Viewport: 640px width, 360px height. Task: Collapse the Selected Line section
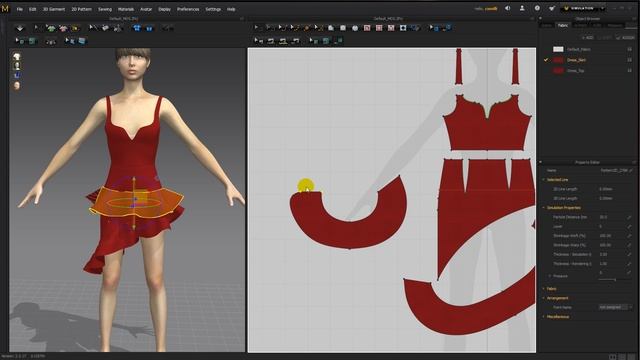tap(544, 180)
